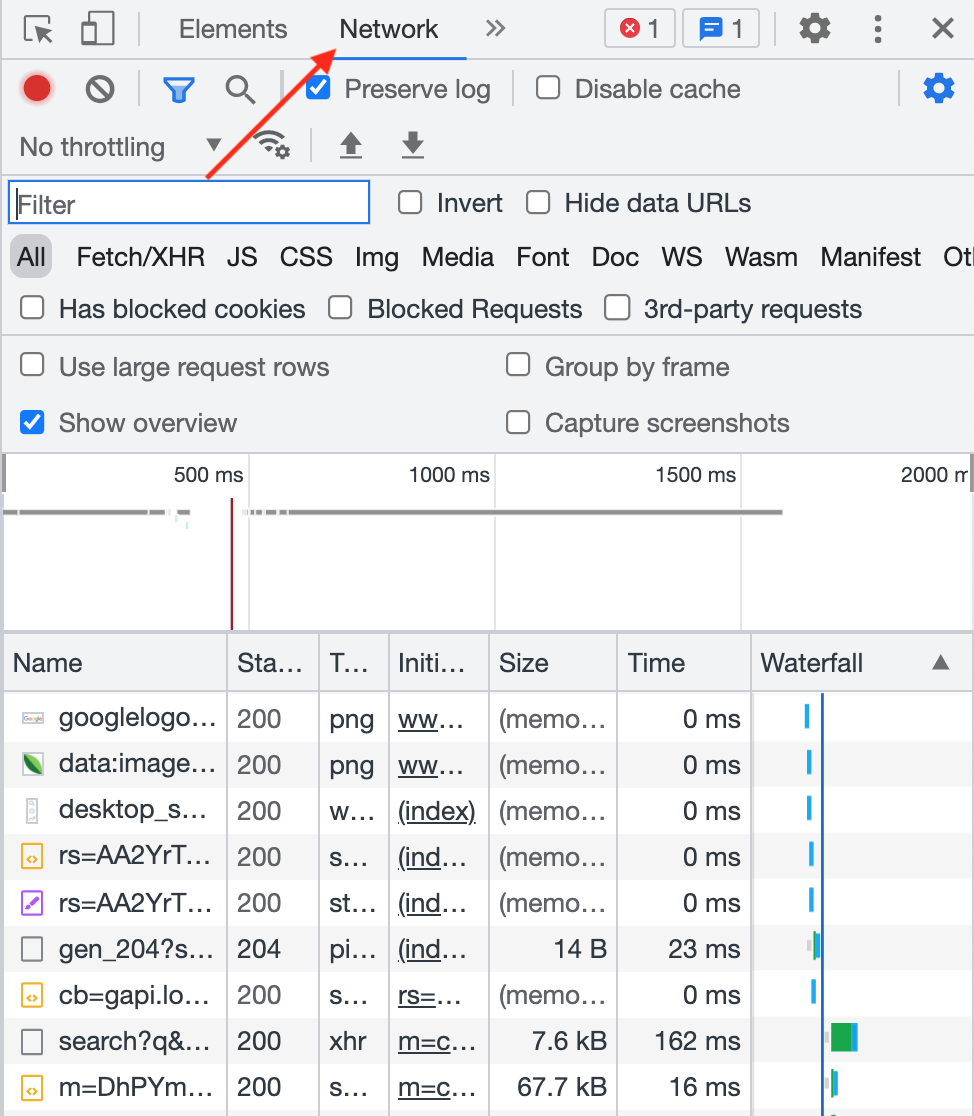
Task: Enable Use large request rows
Action: click(x=32, y=365)
